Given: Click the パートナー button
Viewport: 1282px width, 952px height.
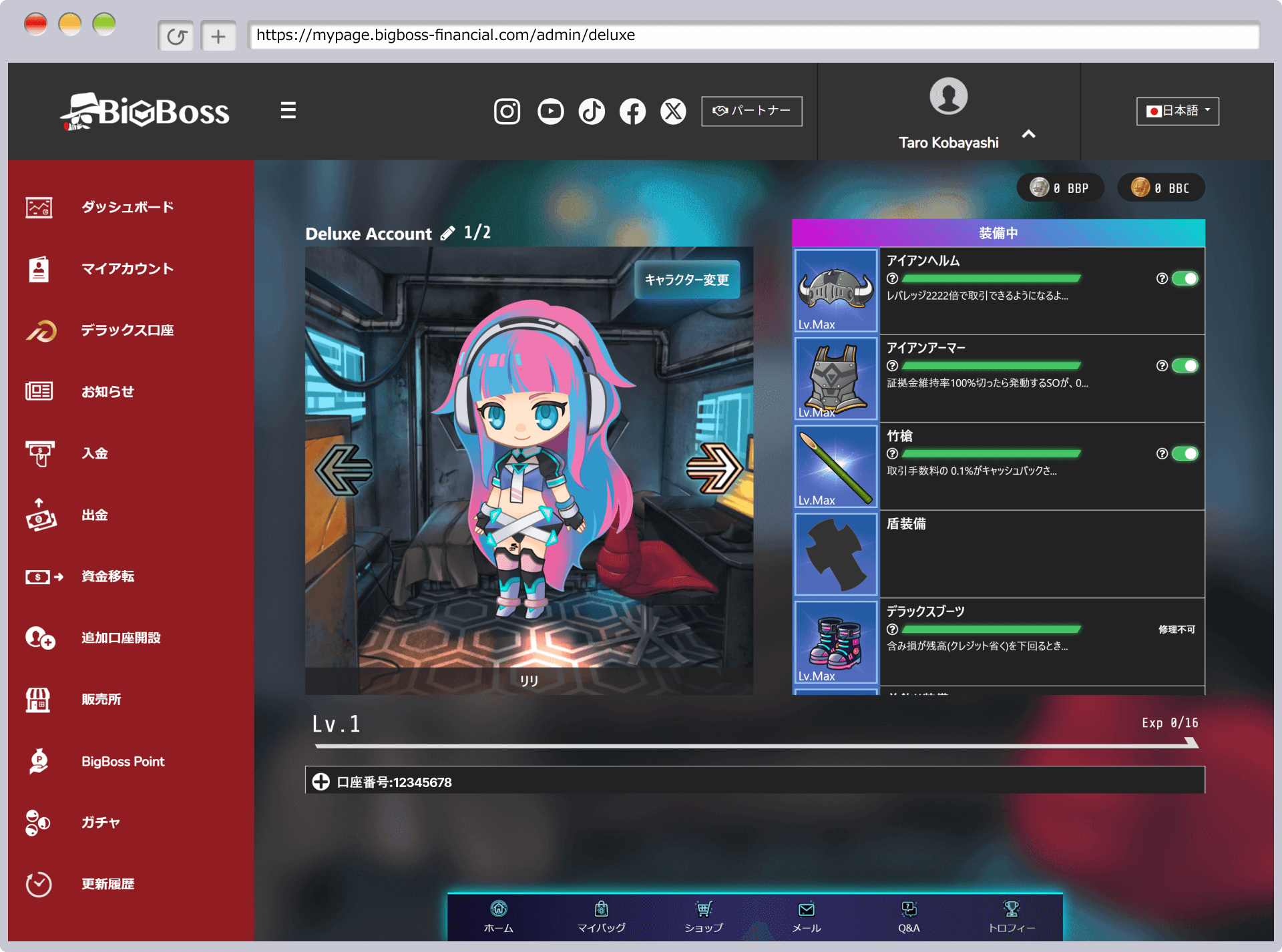Looking at the screenshot, I should [x=751, y=111].
